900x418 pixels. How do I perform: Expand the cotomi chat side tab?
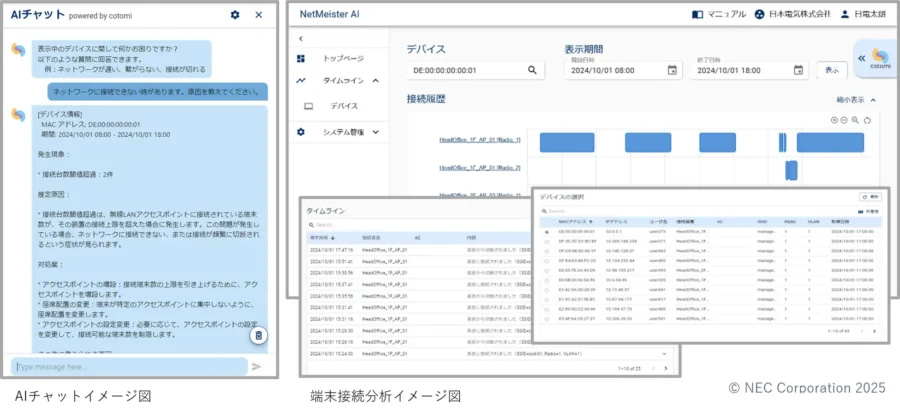click(875, 58)
